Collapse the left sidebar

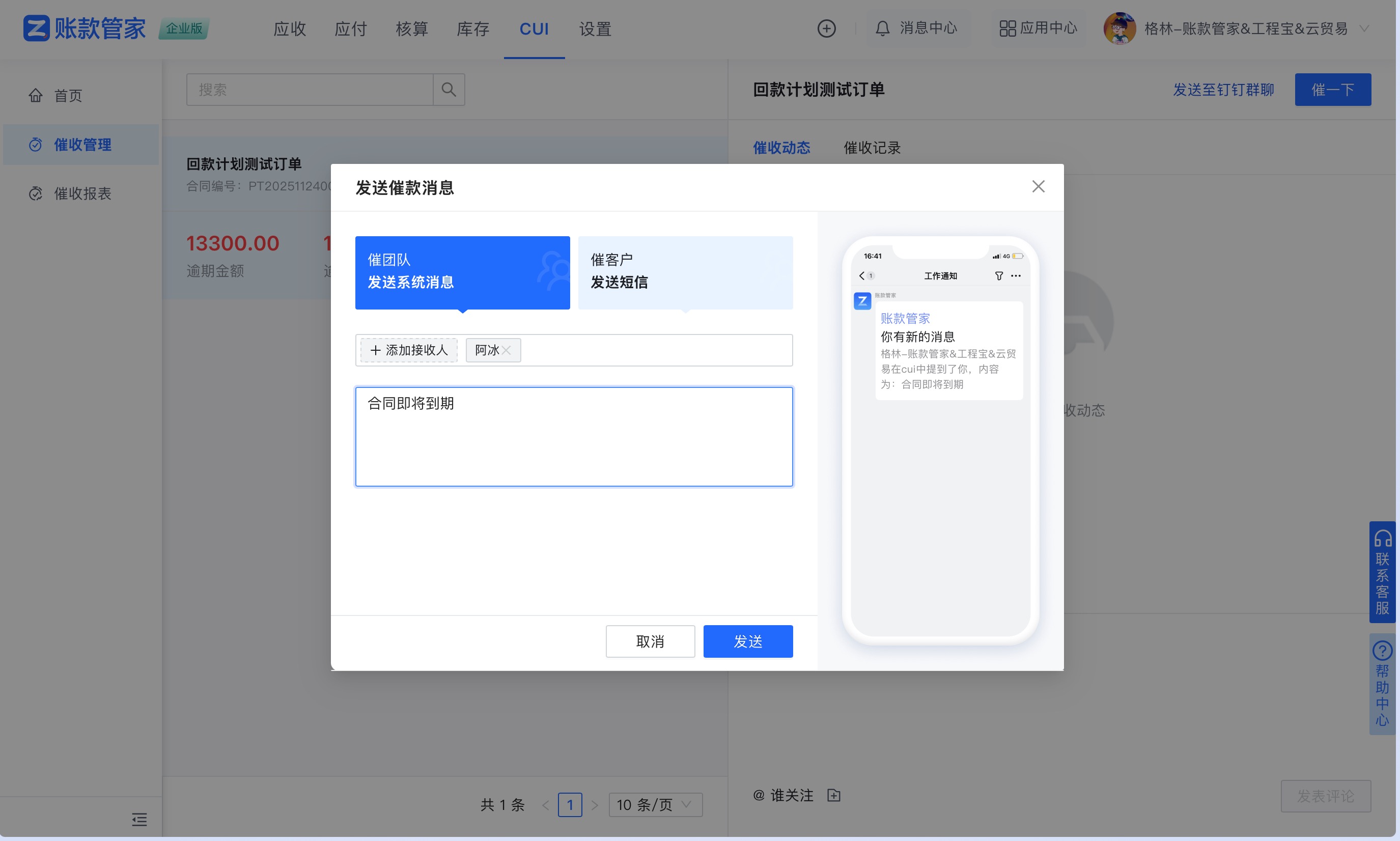tap(139, 820)
